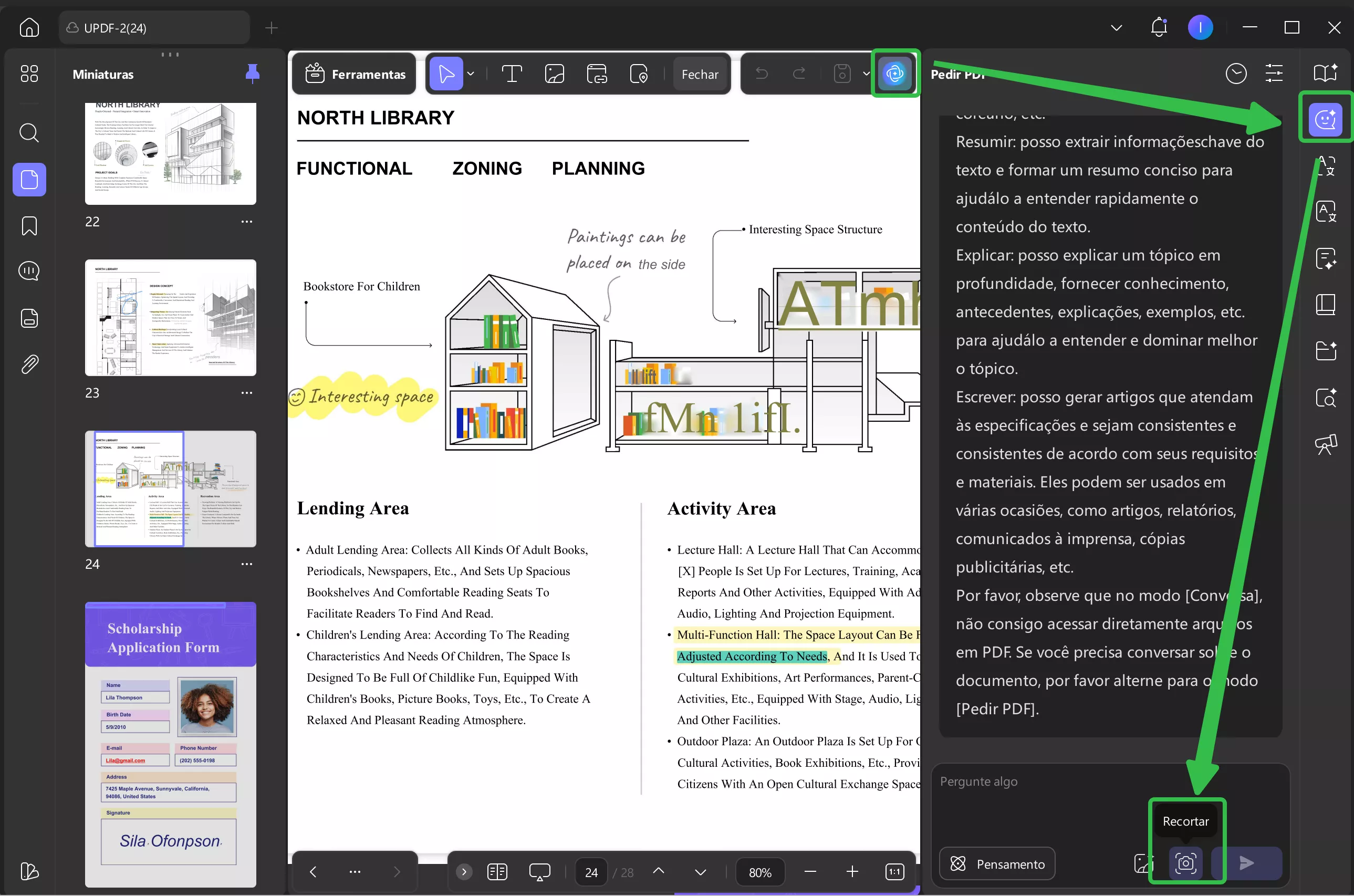Viewport: 1354px width, 896px height.
Task: Toggle actual size 1:1 view
Action: 894,872
